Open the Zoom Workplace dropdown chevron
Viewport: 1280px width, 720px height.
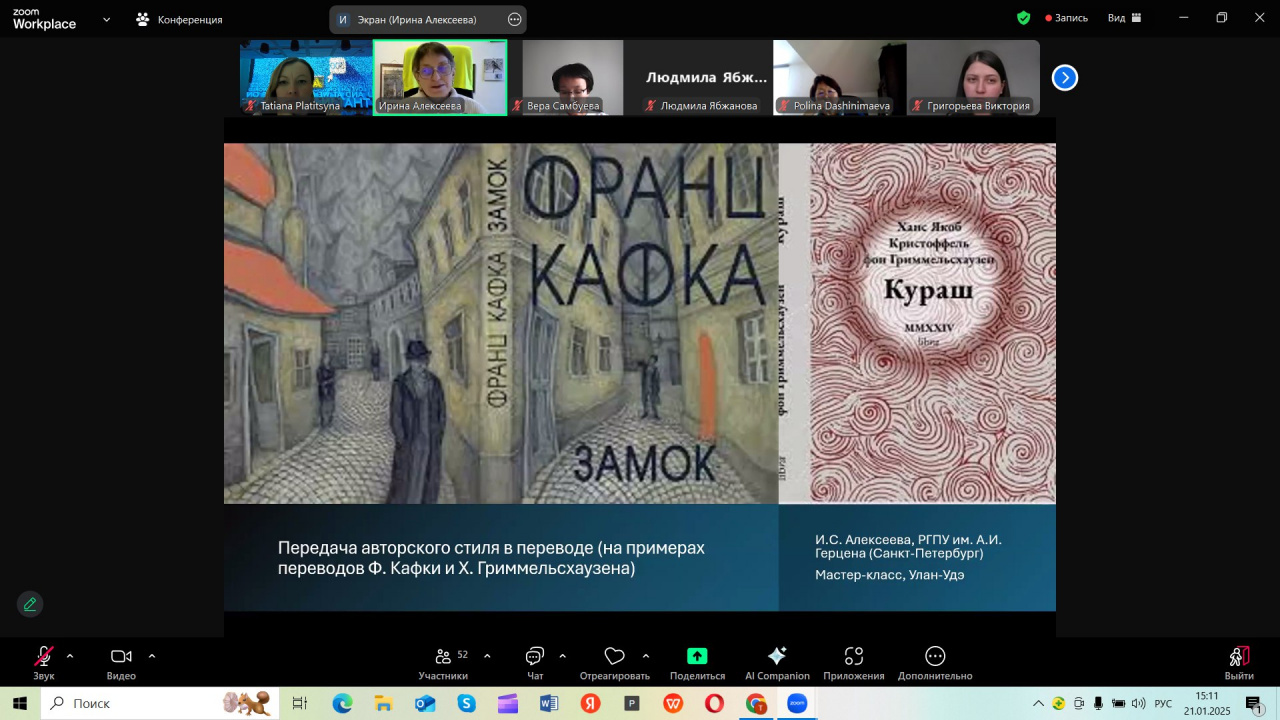(x=107, y=19)
